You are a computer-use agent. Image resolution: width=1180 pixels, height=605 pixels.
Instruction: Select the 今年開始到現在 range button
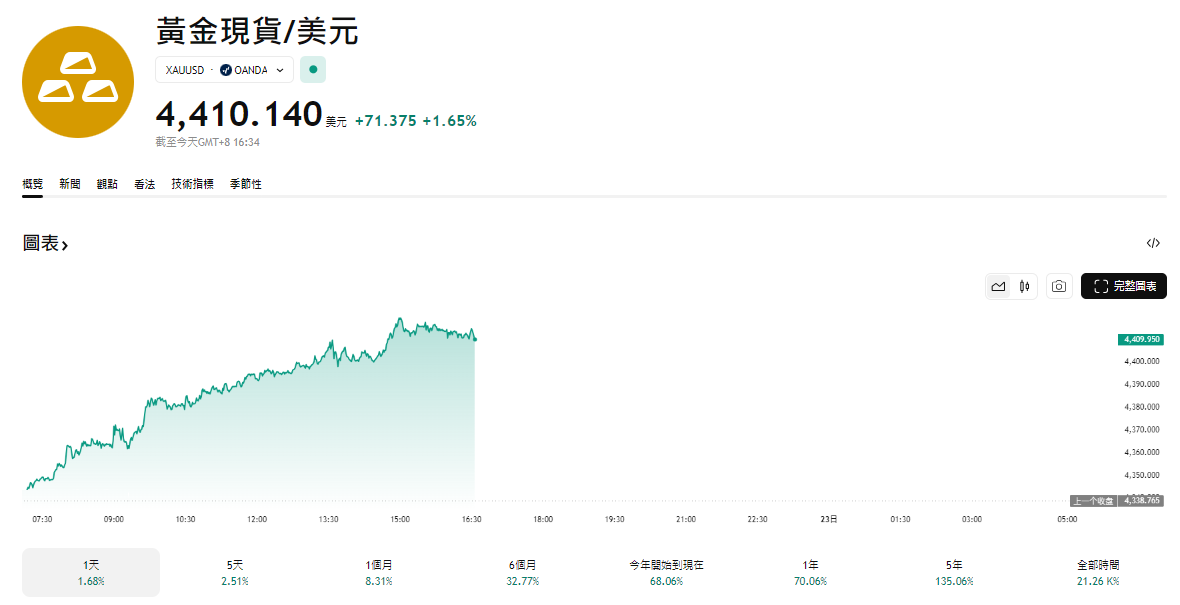[x=665, y=570]
